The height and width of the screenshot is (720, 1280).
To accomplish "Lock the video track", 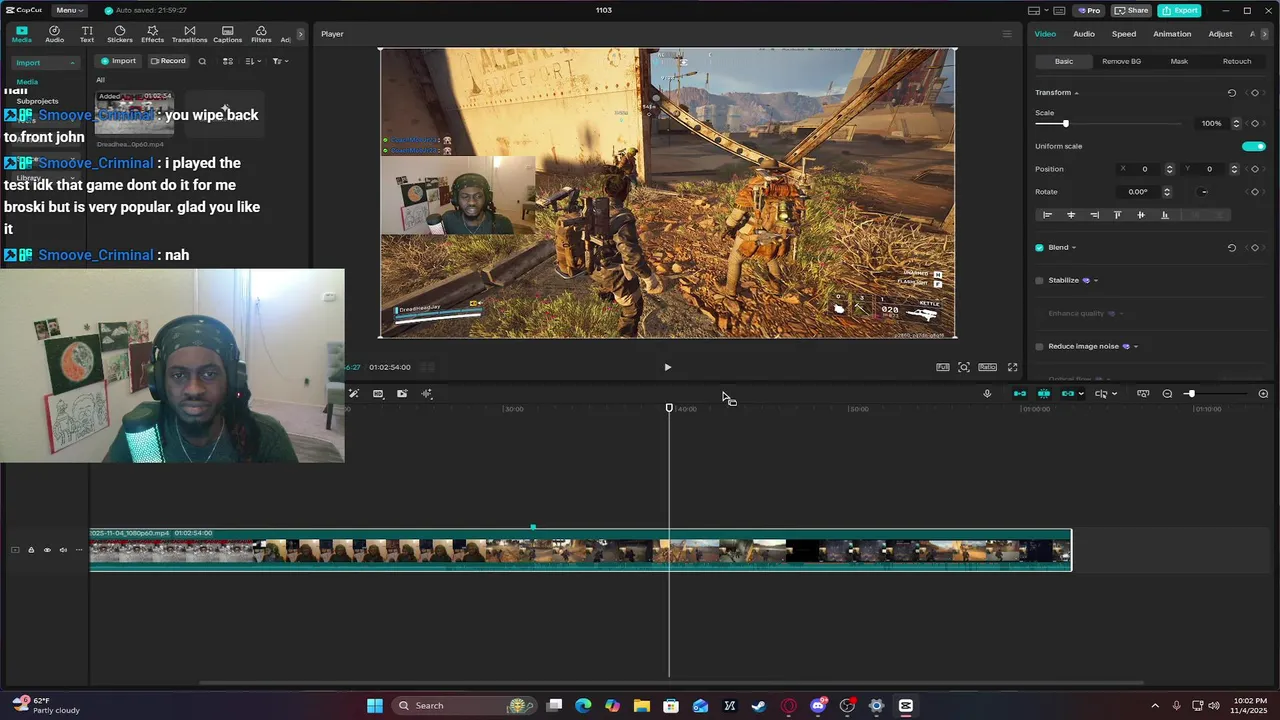I will click(x=31, y=550).
